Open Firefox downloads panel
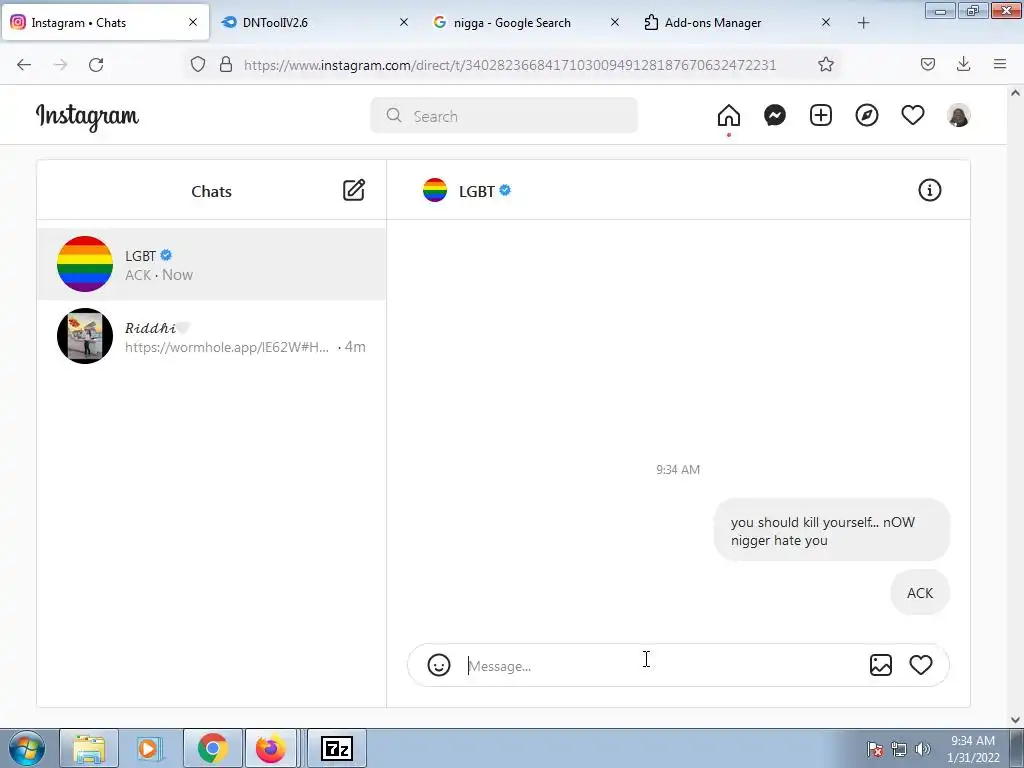This screenshot has width=1024, height=768. (x=963, y=64)
